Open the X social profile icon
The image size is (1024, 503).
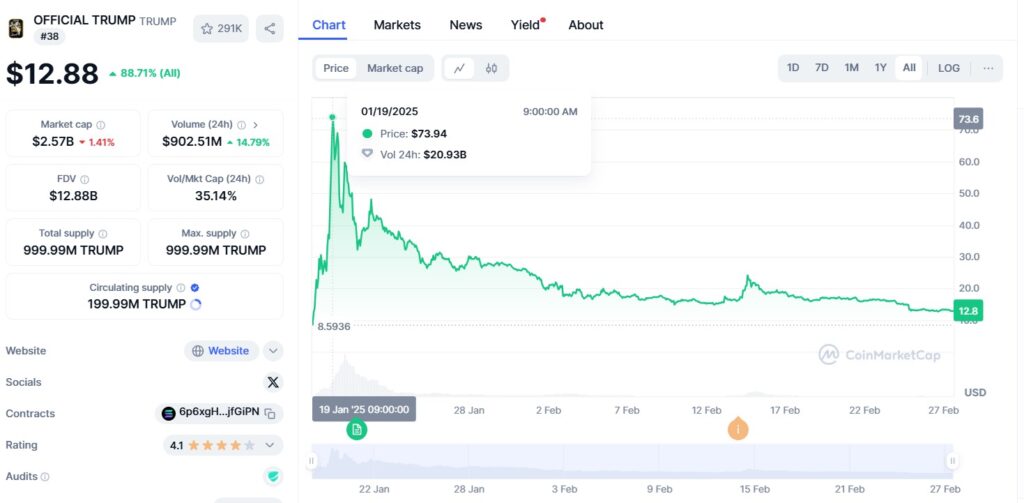coord(273,382)
